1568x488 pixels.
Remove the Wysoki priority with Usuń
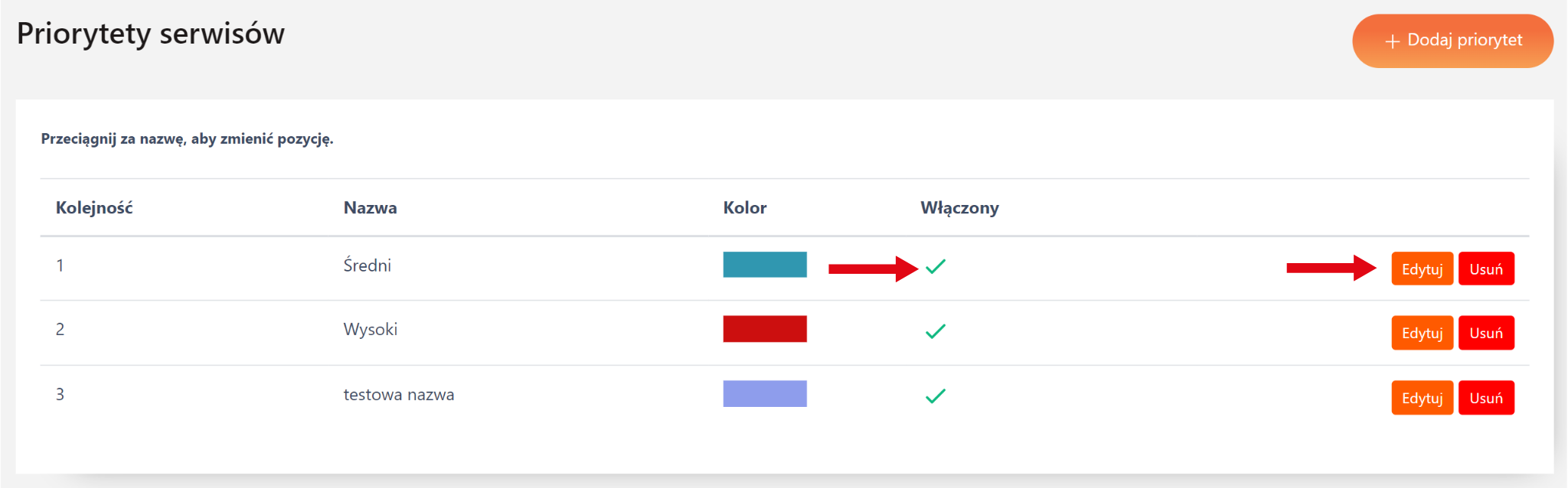[1485, 333]
